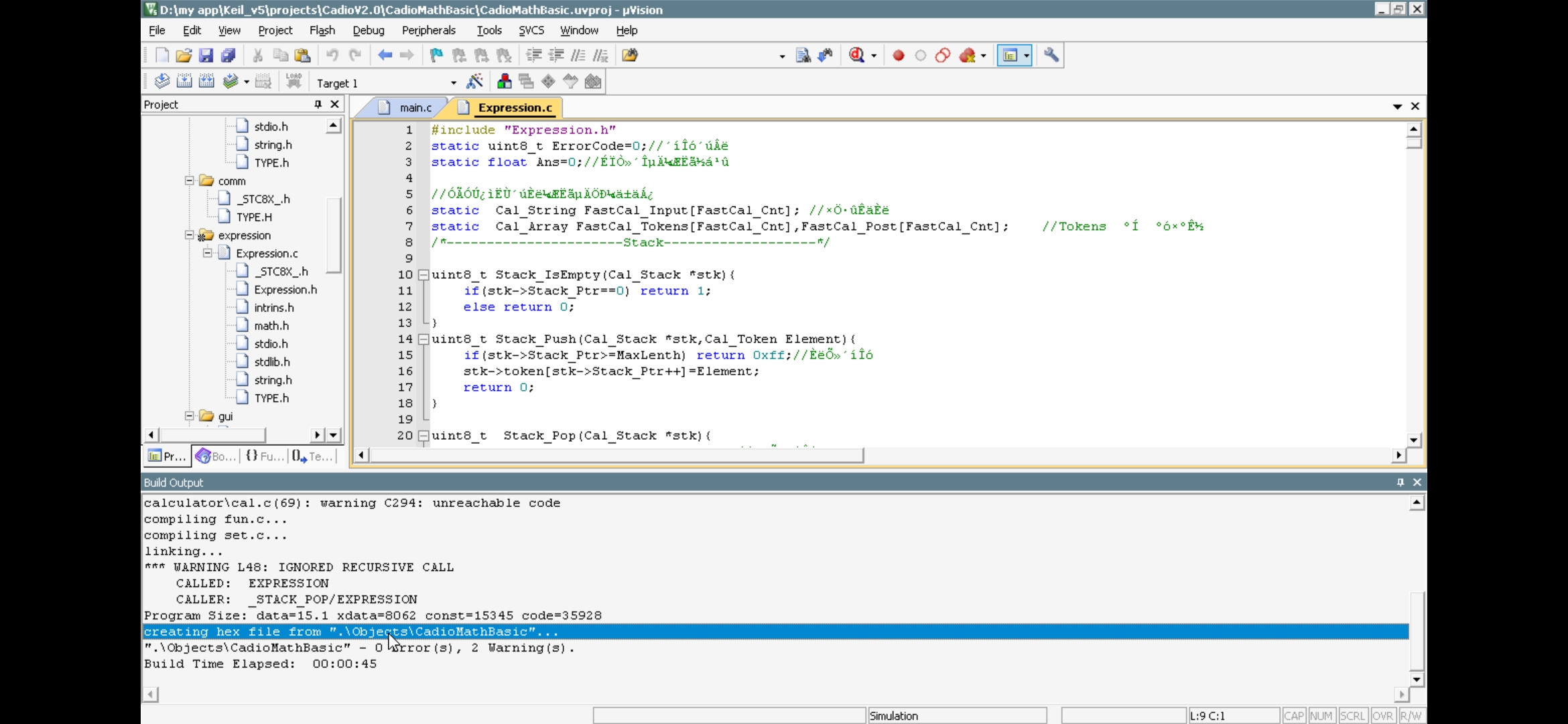
Task: Save the current file
Action: [x=206, y=56]
